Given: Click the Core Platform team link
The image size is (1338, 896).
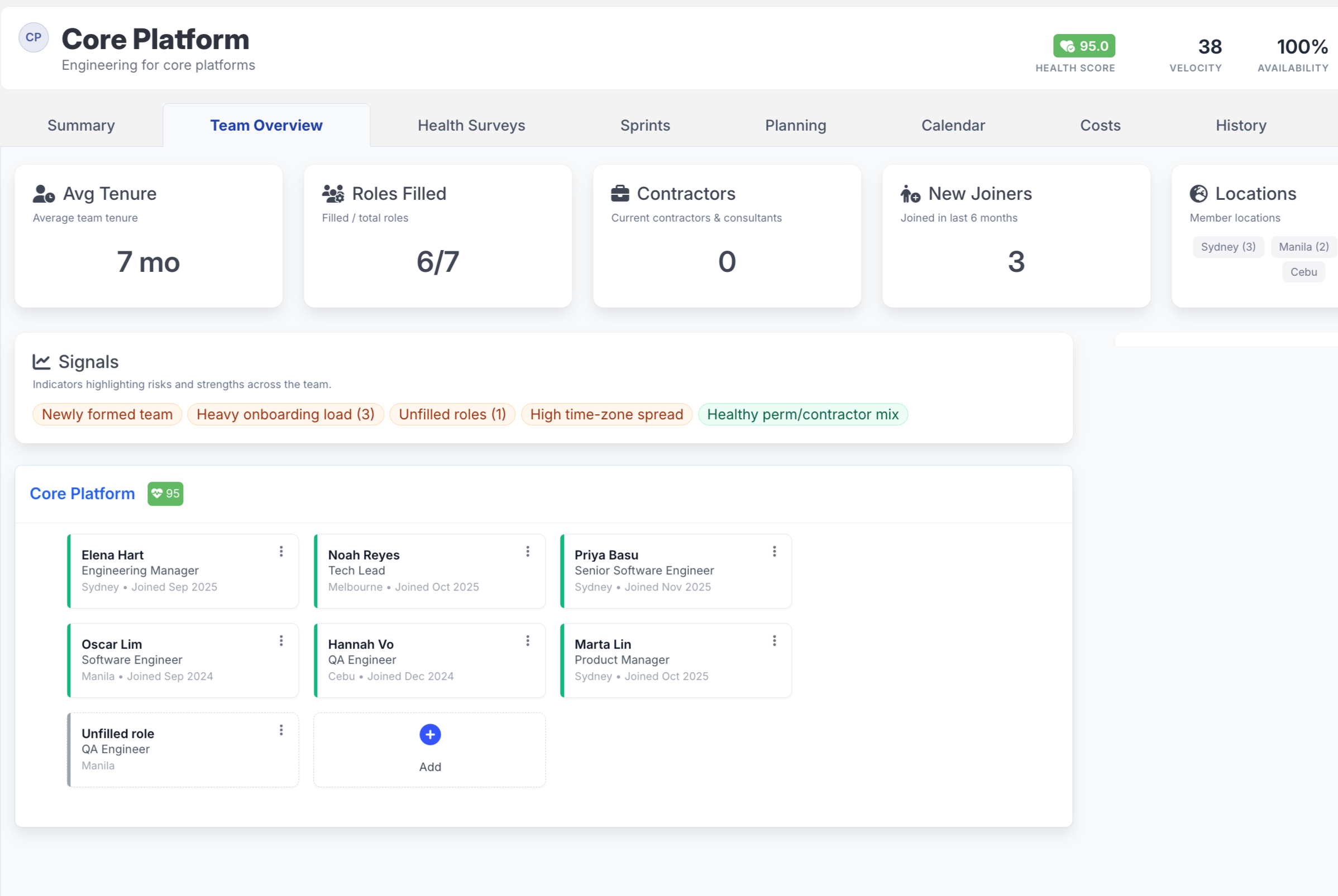Looking at the screenshot, I should pos(82,493).
